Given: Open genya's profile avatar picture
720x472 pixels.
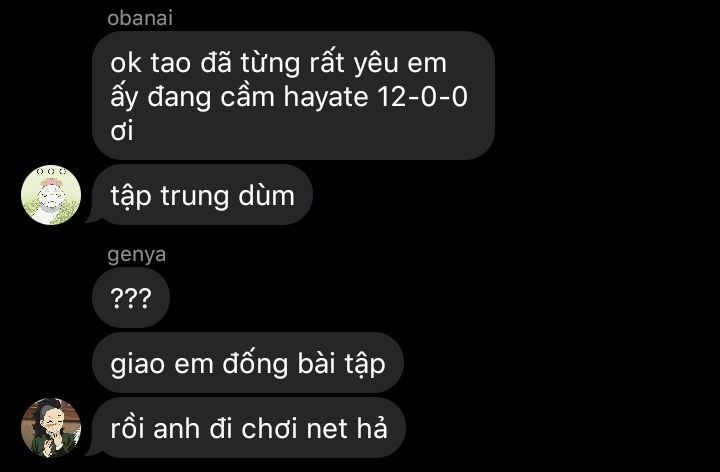Looking at the screenshot, I should coord(51,428).
